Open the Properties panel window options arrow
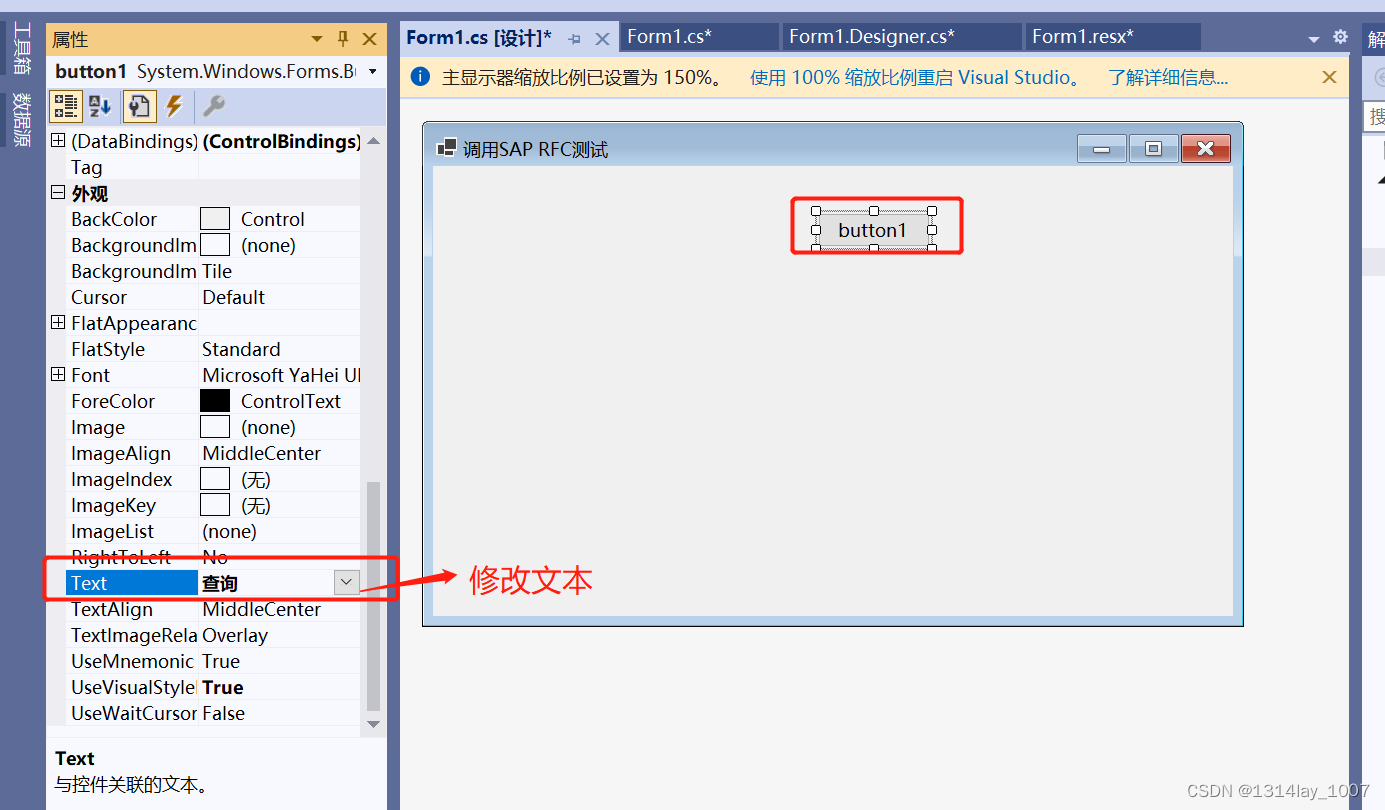The height and width of the screenshot is (810, 1385). click(317, 39)
